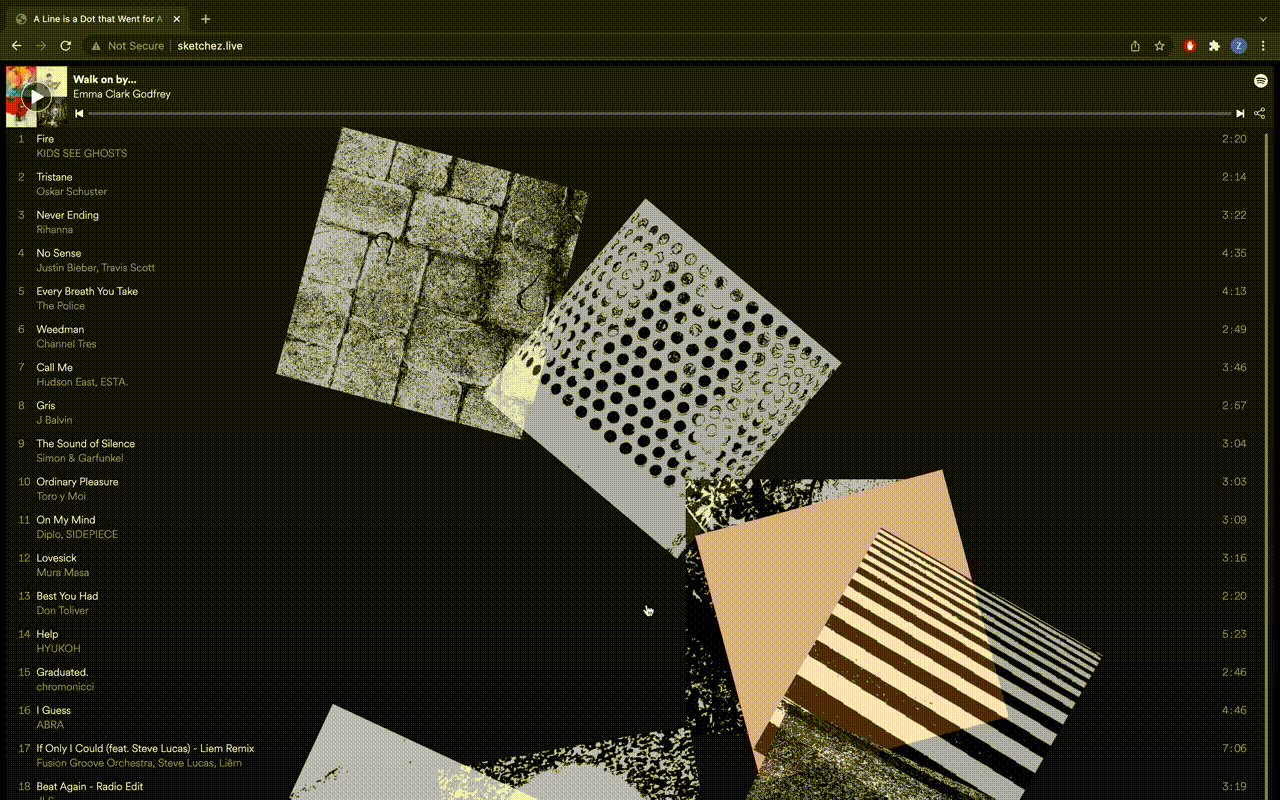Play track The Sound of Silence
Screen dimensions: 1280x800
coord(633,450)
